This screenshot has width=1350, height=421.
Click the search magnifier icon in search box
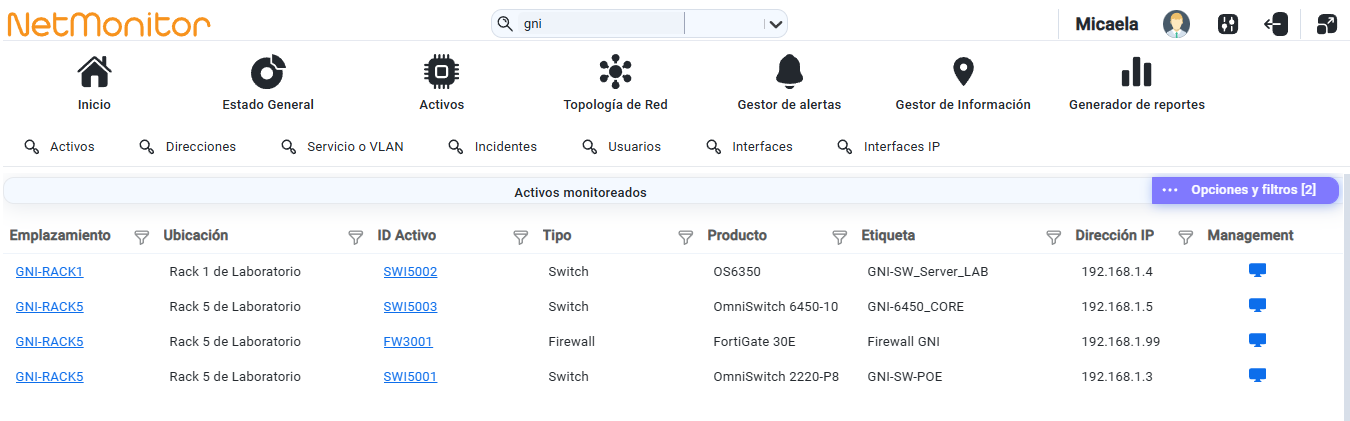point(505,24)
